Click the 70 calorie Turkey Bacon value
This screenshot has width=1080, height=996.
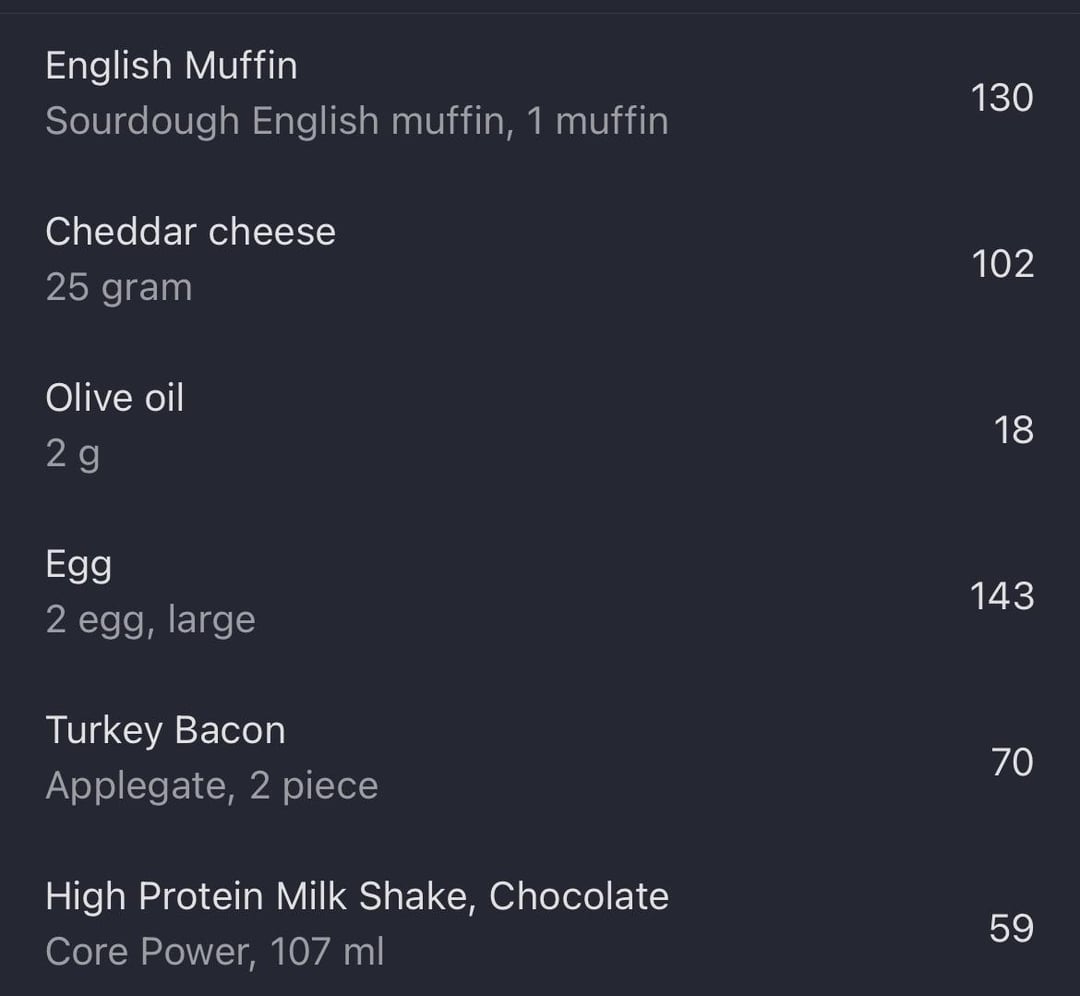(1011, 762)
